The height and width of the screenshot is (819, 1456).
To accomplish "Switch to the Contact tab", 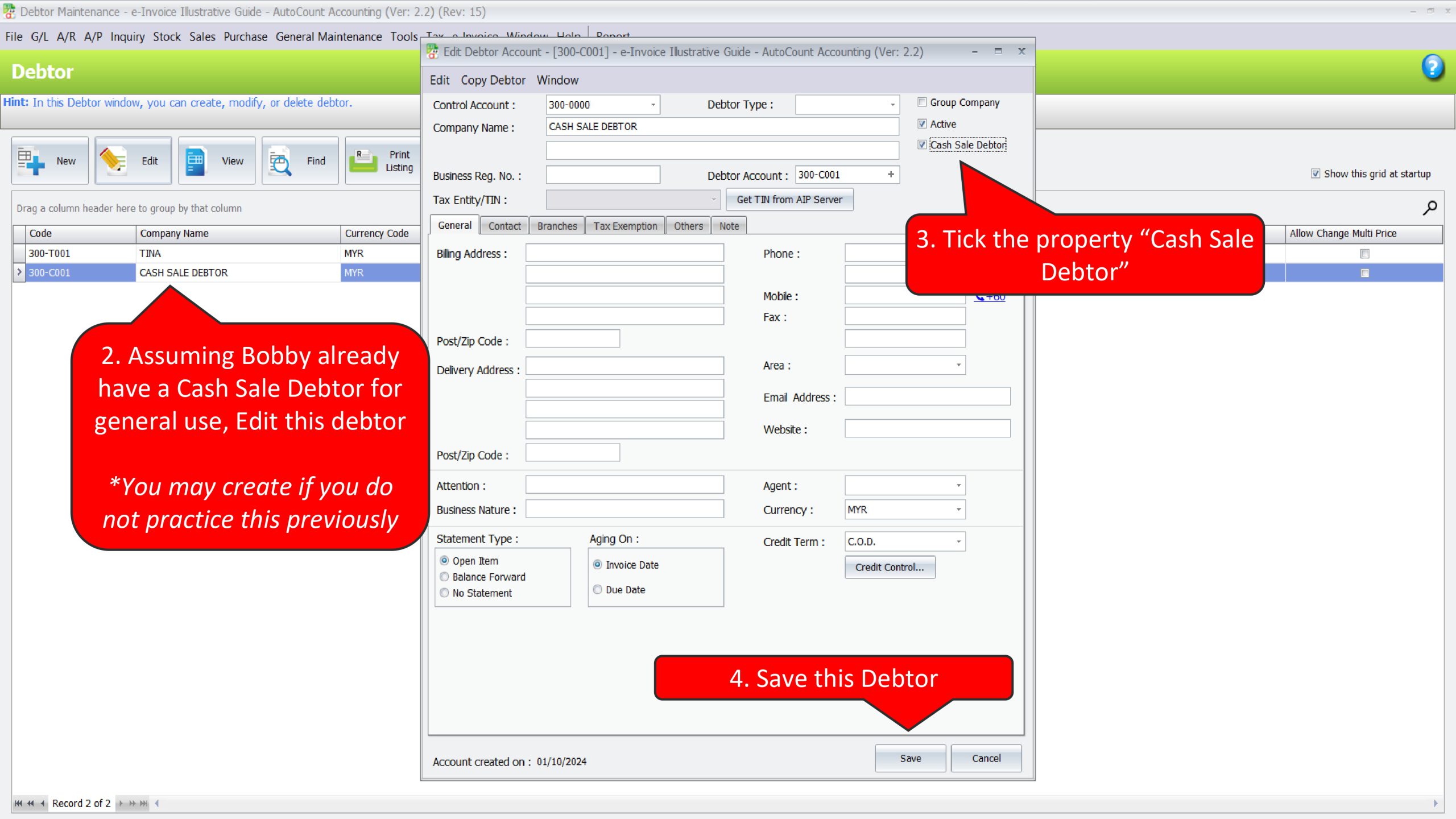I will [504, 226].
